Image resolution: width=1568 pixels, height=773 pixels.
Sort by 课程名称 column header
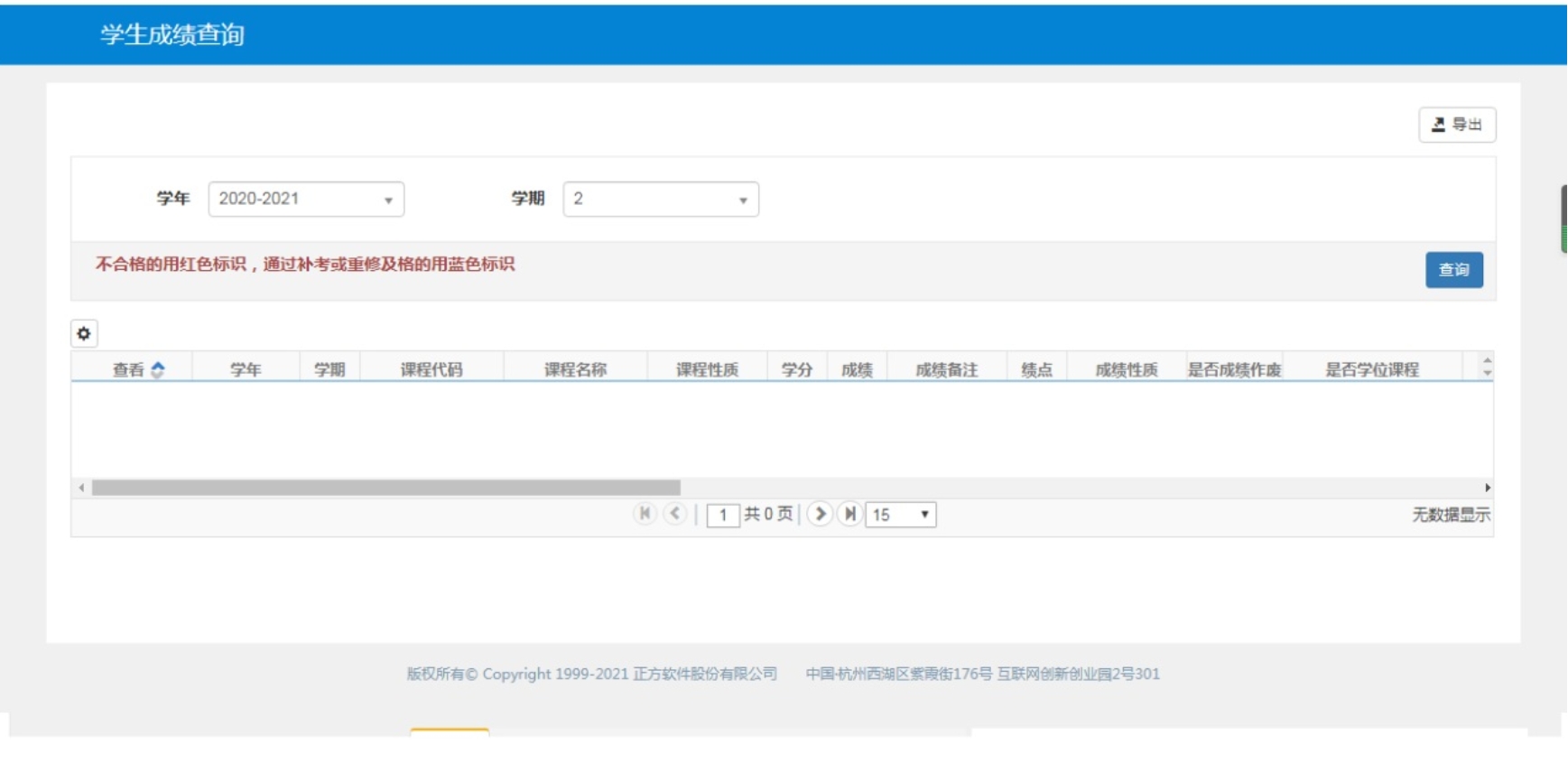click(575, 369)
